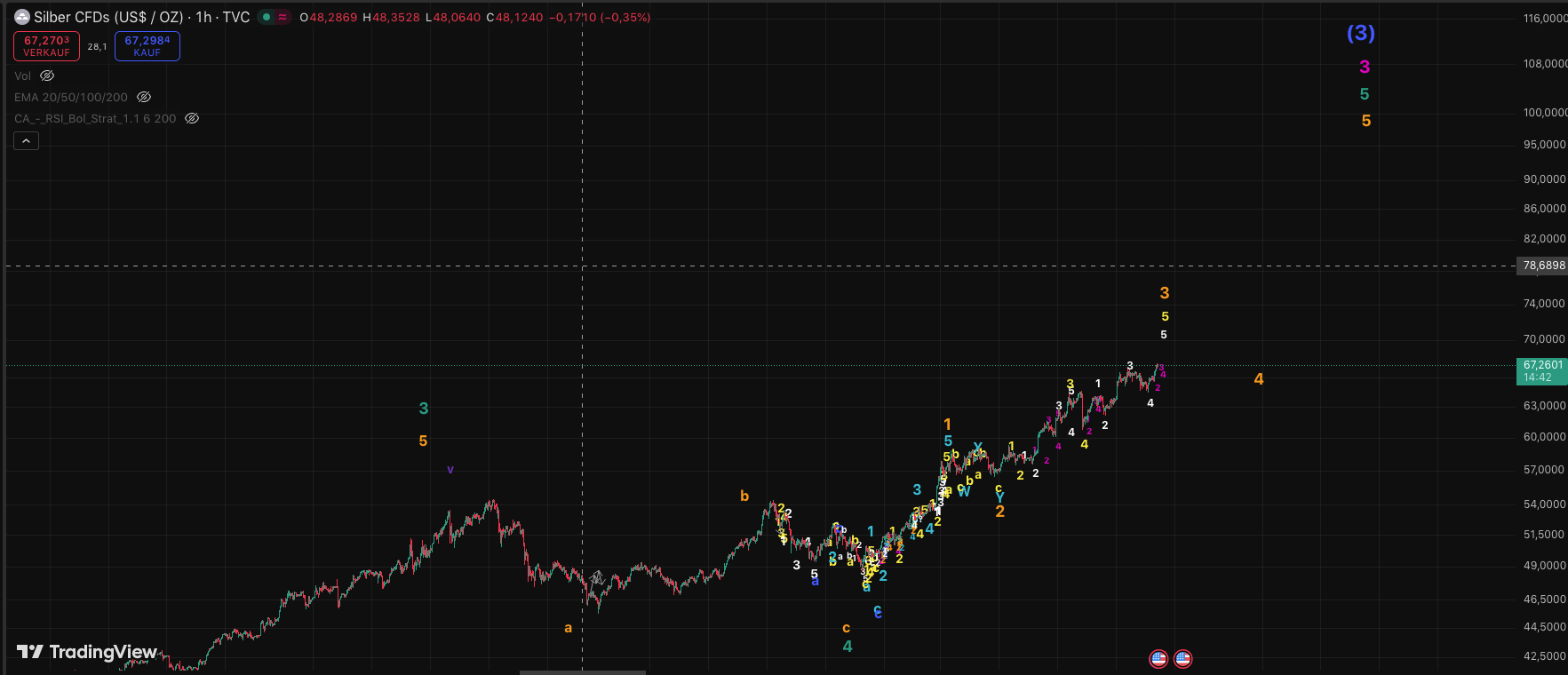Click the Silber CFDs symbol logo icon

click(22, 17)
